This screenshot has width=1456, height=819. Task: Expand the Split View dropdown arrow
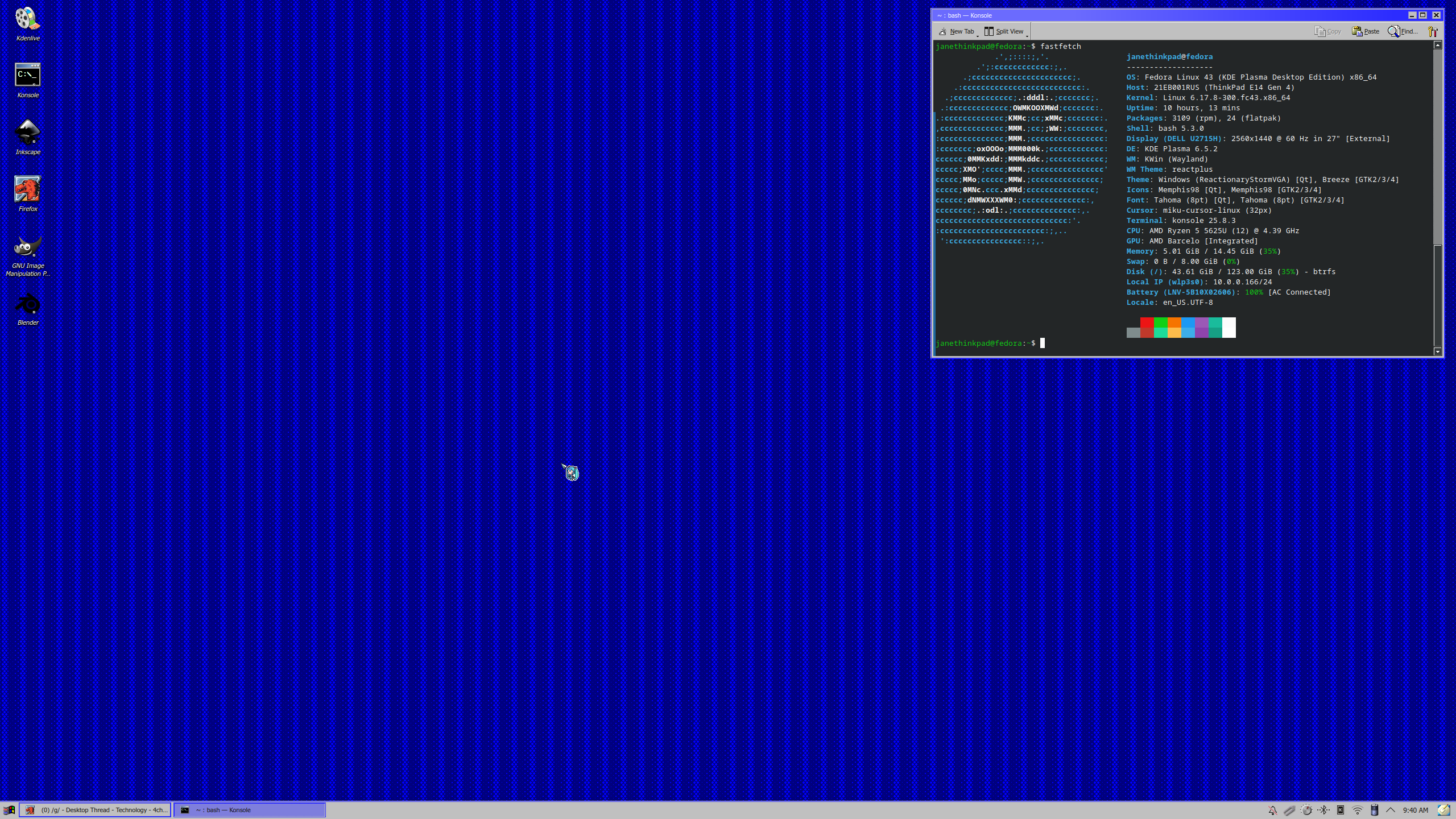(x=1027, y=35)
